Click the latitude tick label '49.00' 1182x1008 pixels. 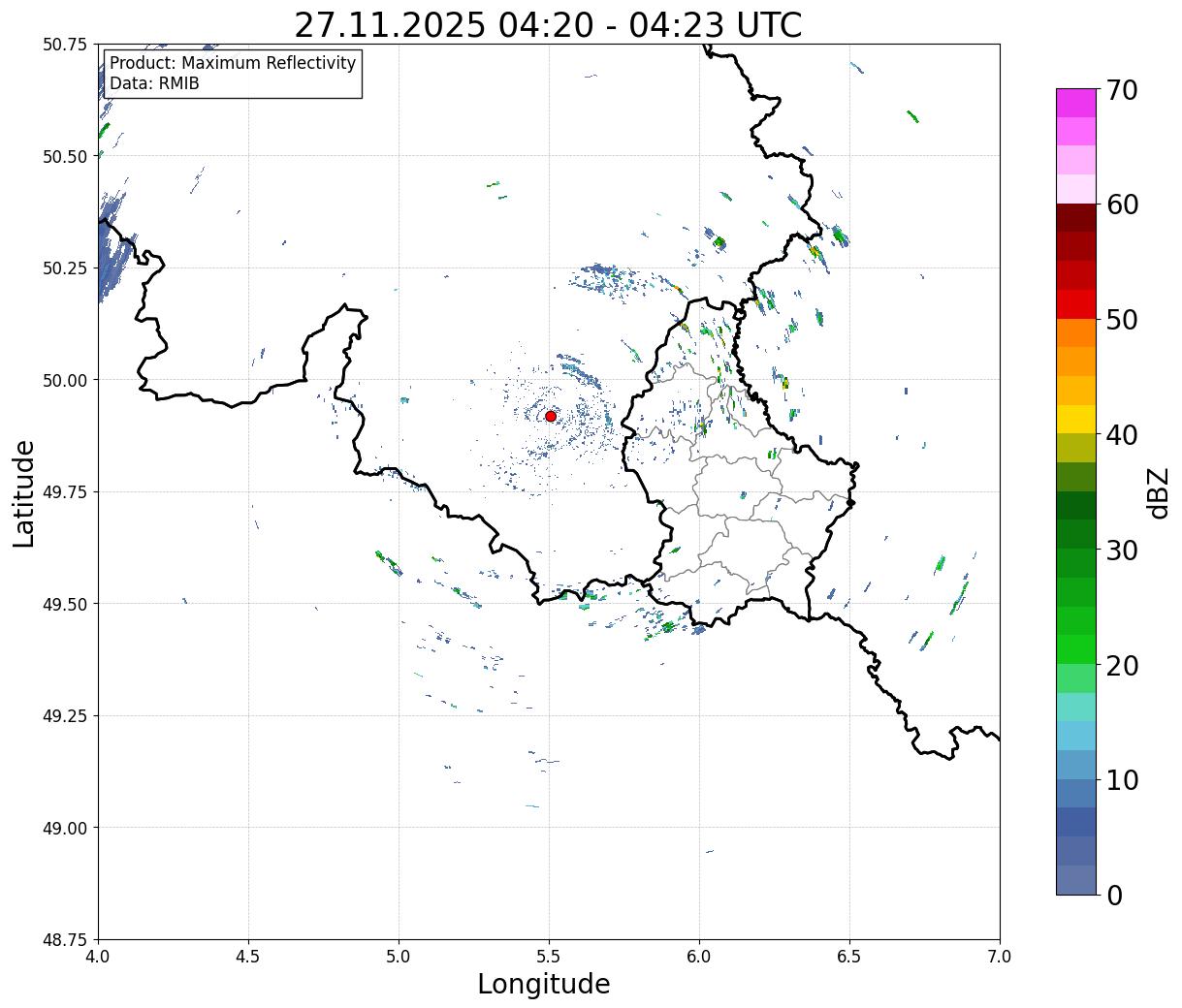coord(65,828)
